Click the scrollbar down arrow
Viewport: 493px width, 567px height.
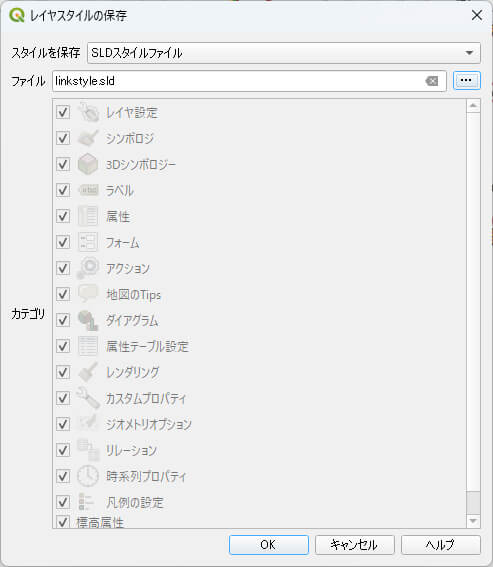coord(473,521)
